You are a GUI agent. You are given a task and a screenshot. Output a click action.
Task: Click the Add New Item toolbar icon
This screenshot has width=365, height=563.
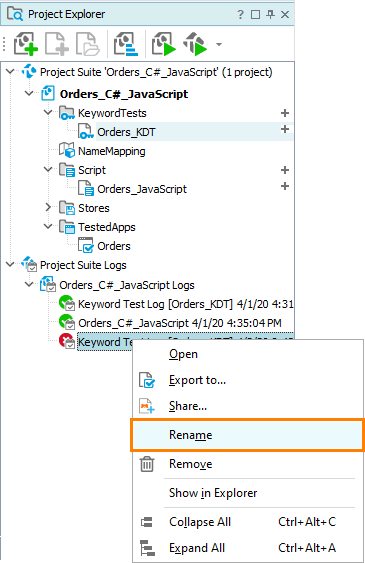57,44
